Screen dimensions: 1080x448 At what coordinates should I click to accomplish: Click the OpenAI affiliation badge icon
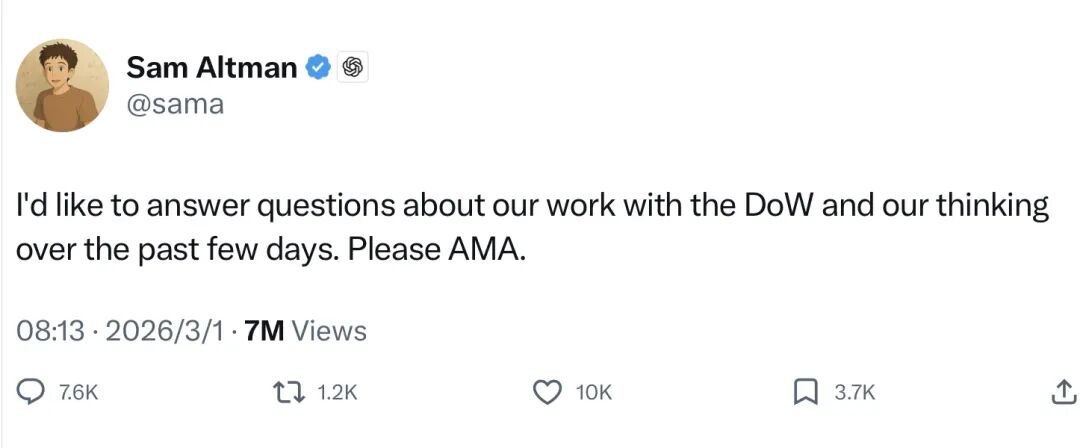point(350,68)
